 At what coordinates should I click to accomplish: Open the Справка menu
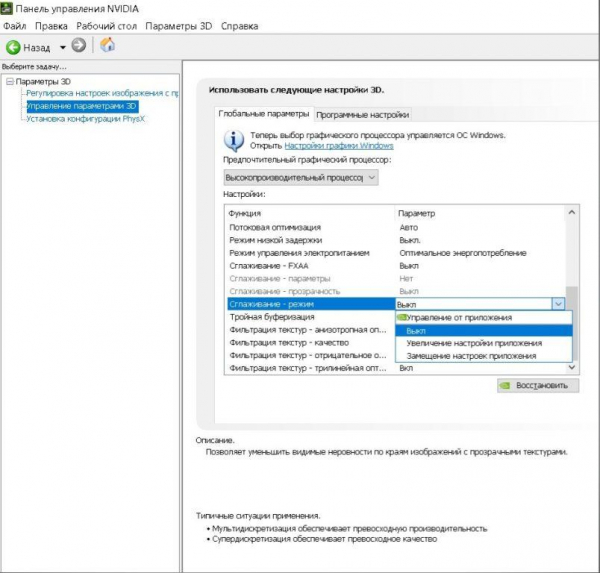click(240, 26)
